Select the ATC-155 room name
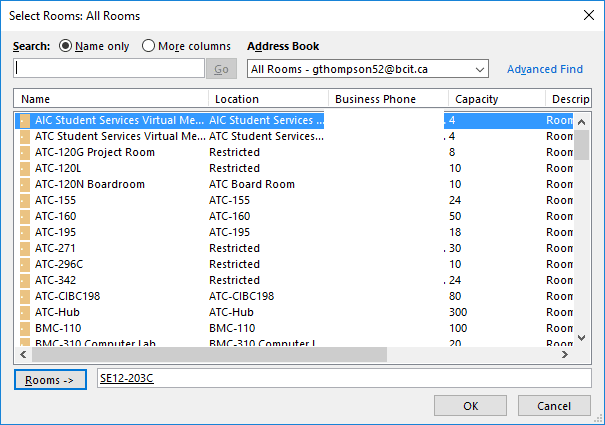605x425 pixels. tap(56, 200)
